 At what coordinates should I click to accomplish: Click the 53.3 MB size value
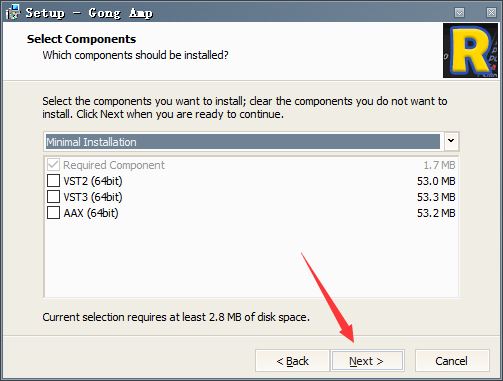point(436,197)
